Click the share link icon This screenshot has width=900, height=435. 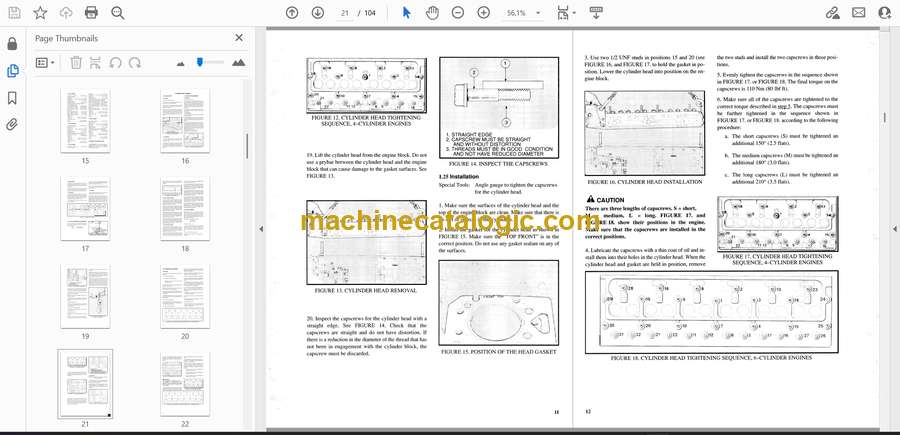click(832, 13)
